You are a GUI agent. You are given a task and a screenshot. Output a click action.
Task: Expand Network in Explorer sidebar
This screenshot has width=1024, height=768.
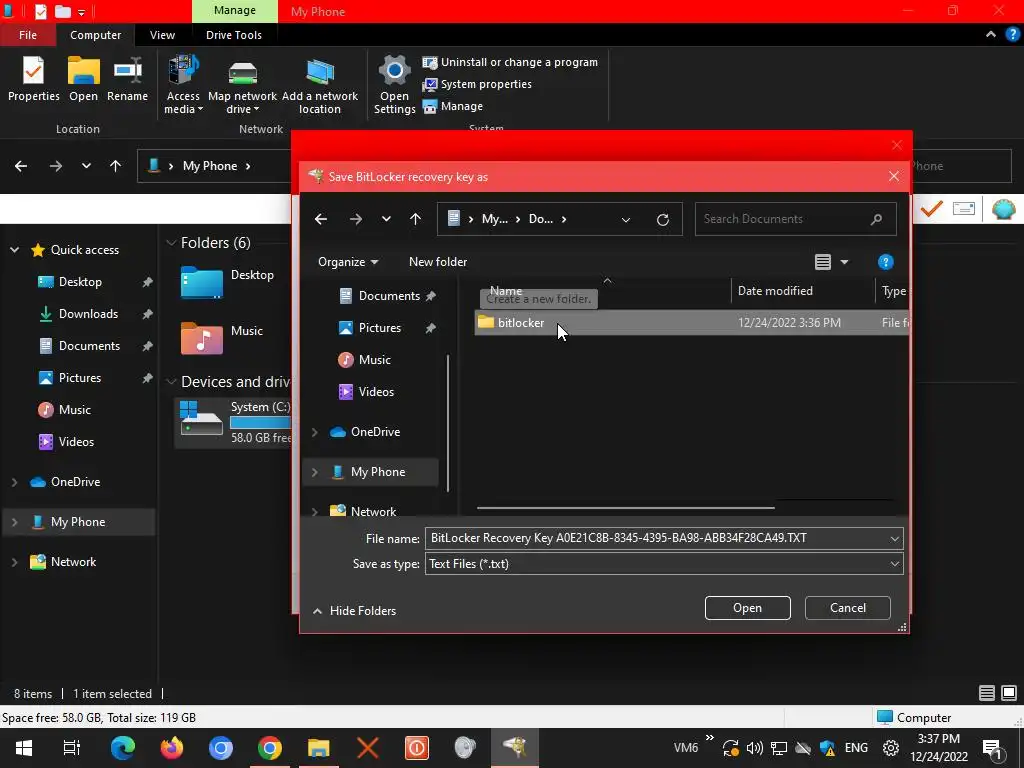coord(14,562)
